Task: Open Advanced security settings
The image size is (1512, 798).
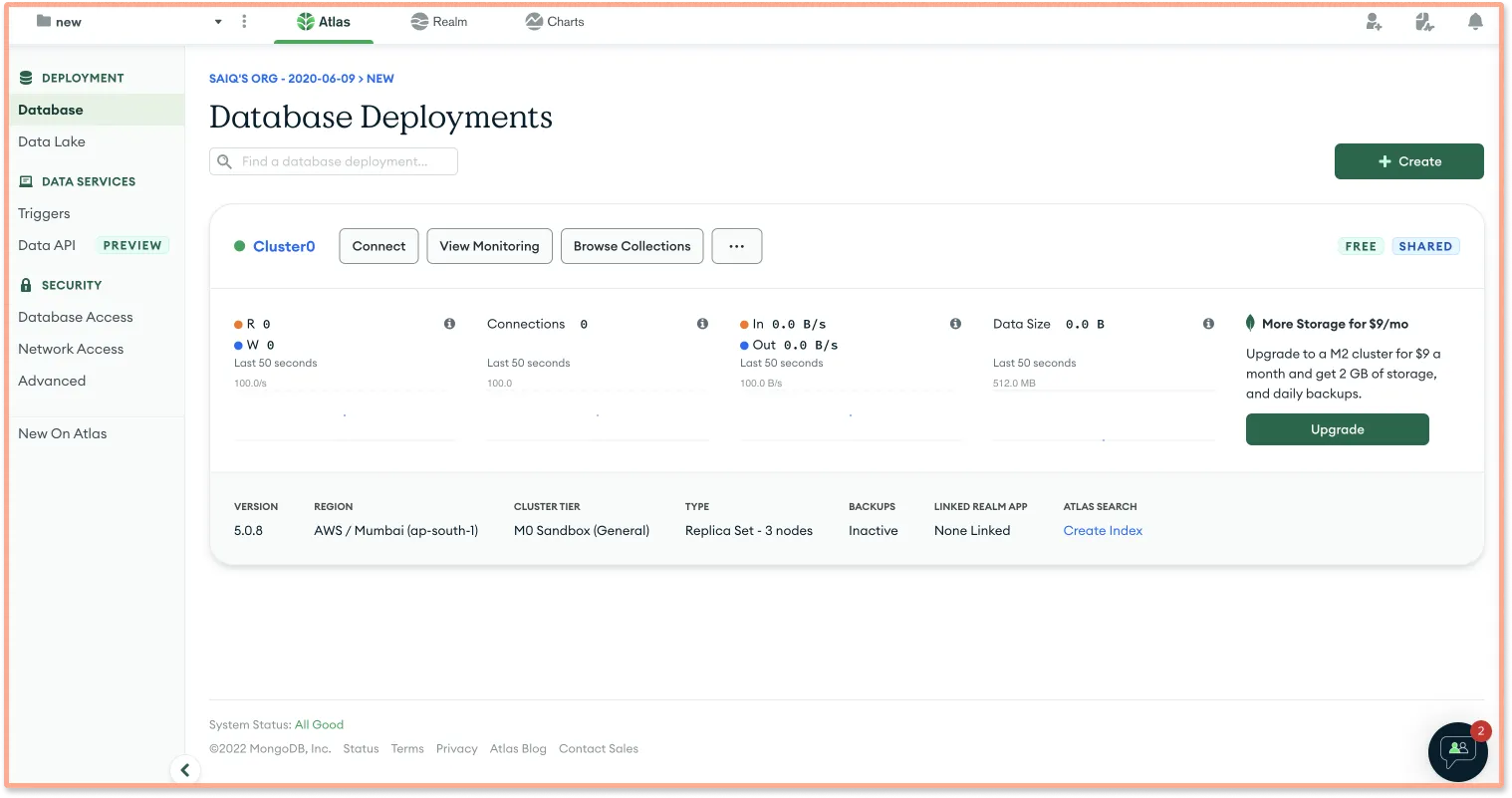Action: tap(52, 381)
